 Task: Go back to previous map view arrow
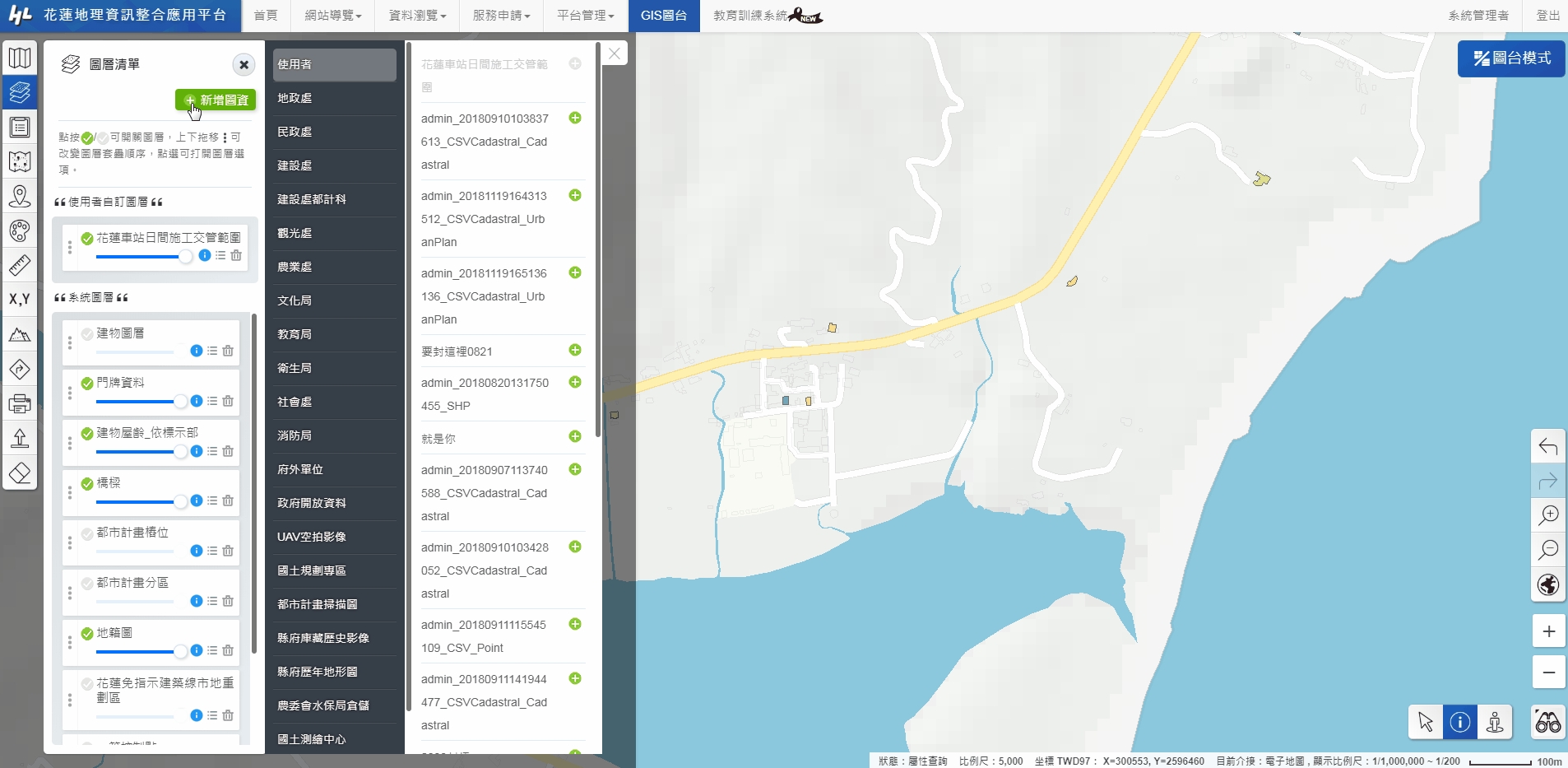(x=1548, y=446)
